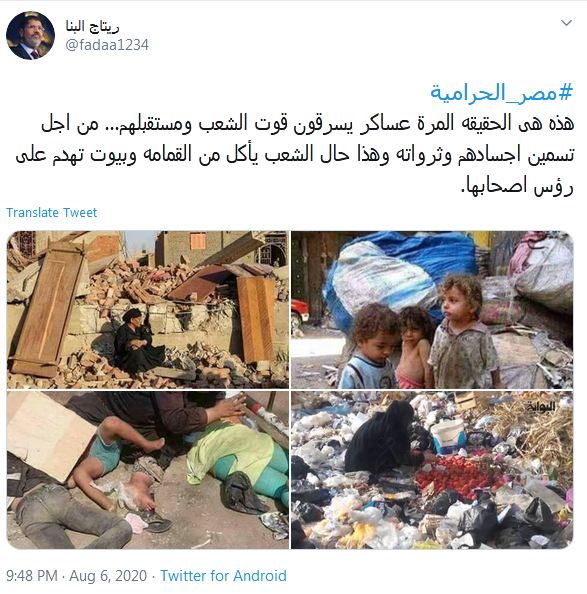
Task: Open the photo of woman in garbage heap
Action: [x=432, y=470]
